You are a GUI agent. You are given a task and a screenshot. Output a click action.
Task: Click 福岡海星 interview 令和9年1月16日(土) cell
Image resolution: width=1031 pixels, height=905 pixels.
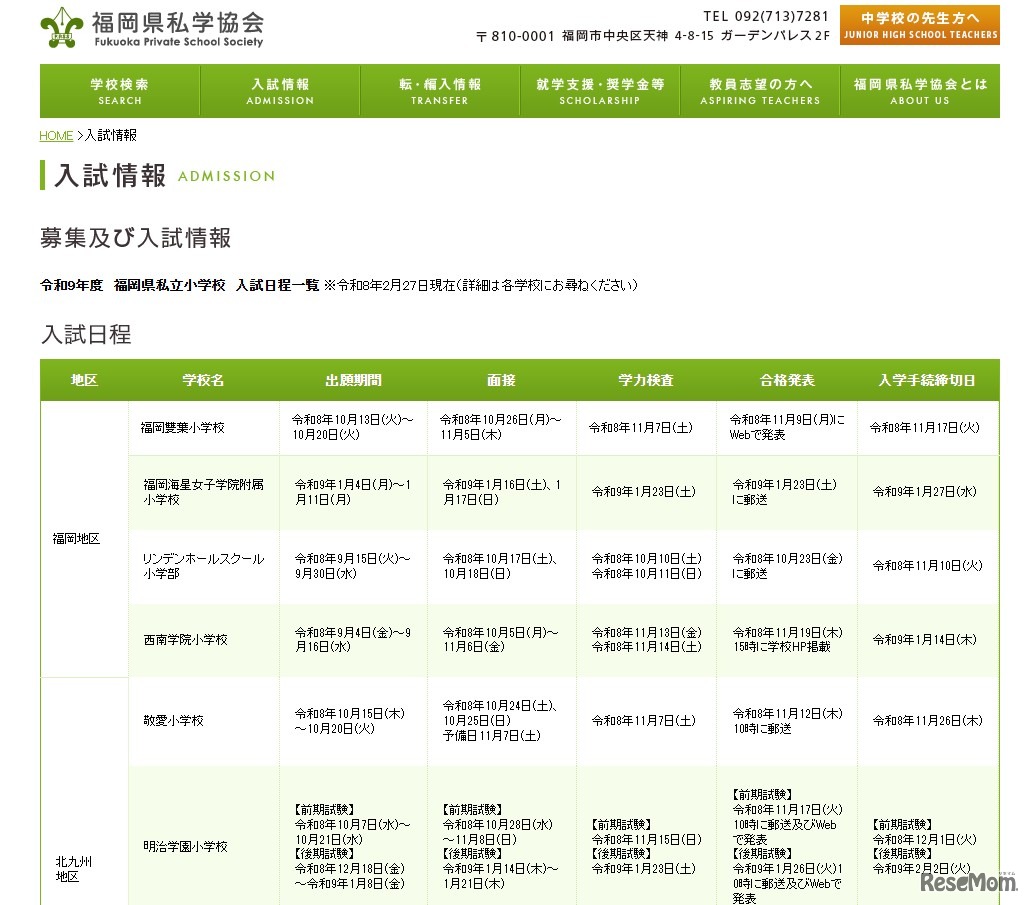(x=501, y=492)
